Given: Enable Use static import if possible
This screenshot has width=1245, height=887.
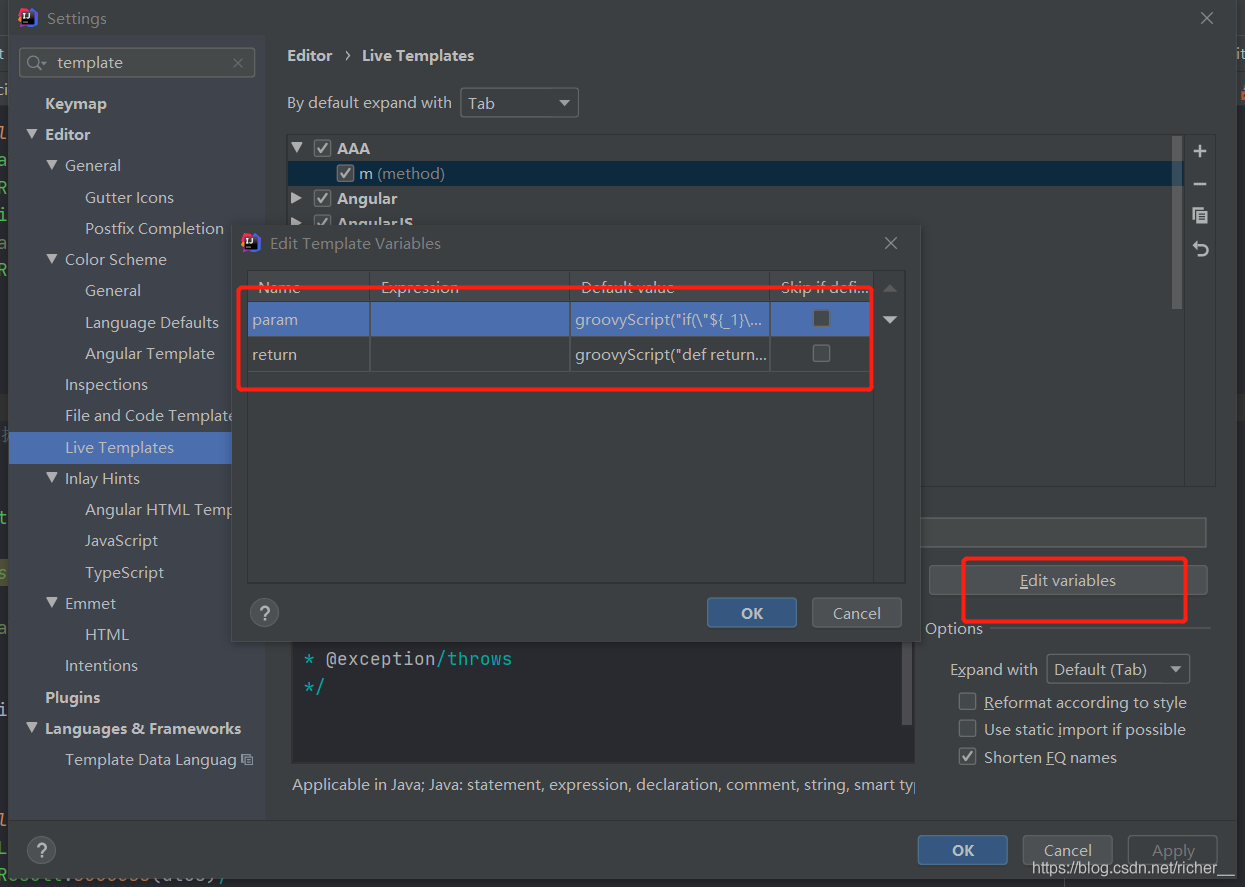Looking at the screenshot, I should click(967, 729).
